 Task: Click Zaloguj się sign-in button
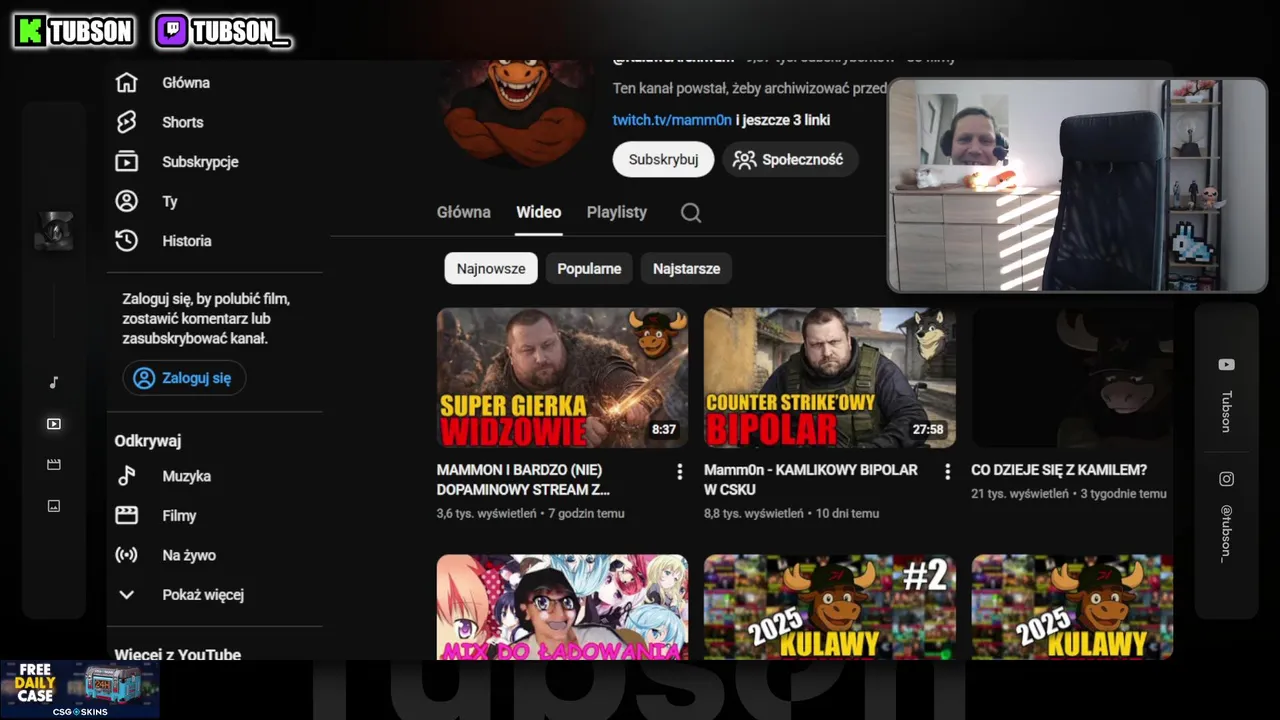click(184, 378)
